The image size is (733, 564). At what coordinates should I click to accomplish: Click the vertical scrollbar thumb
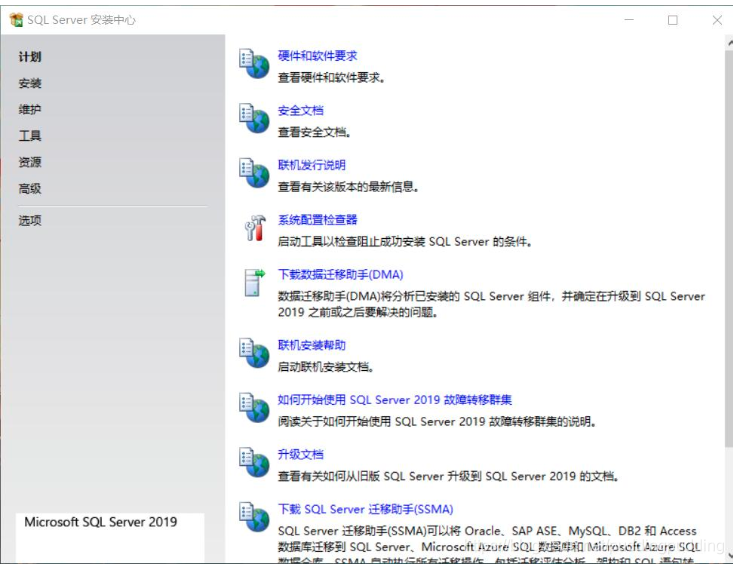(729, 248)
